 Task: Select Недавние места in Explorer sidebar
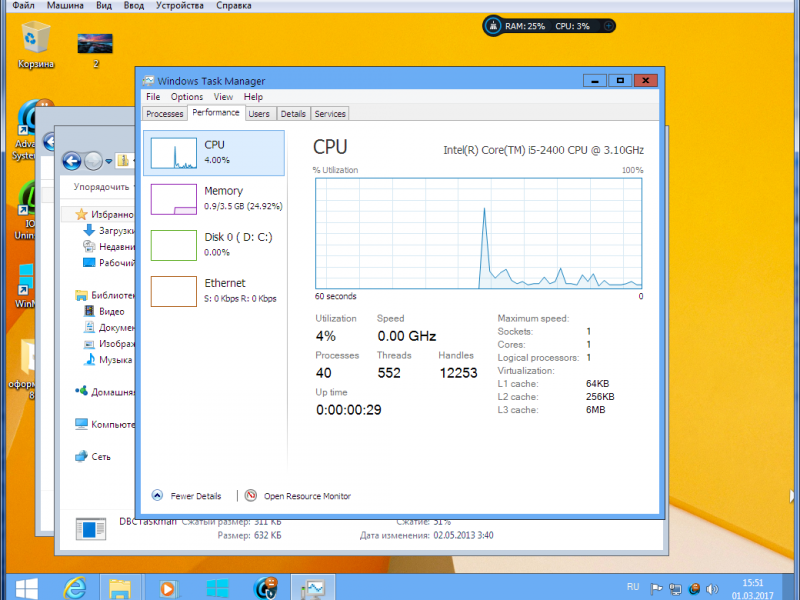(108, 247)
